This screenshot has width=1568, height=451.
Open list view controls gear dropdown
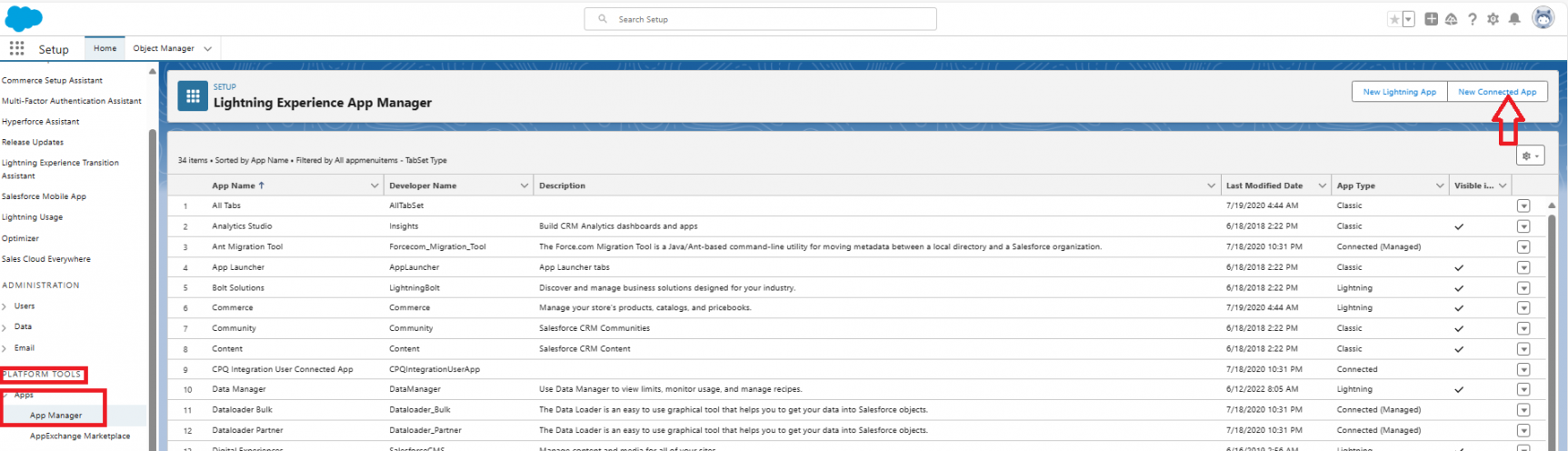pyautogui.click(x=1530, y=156)
